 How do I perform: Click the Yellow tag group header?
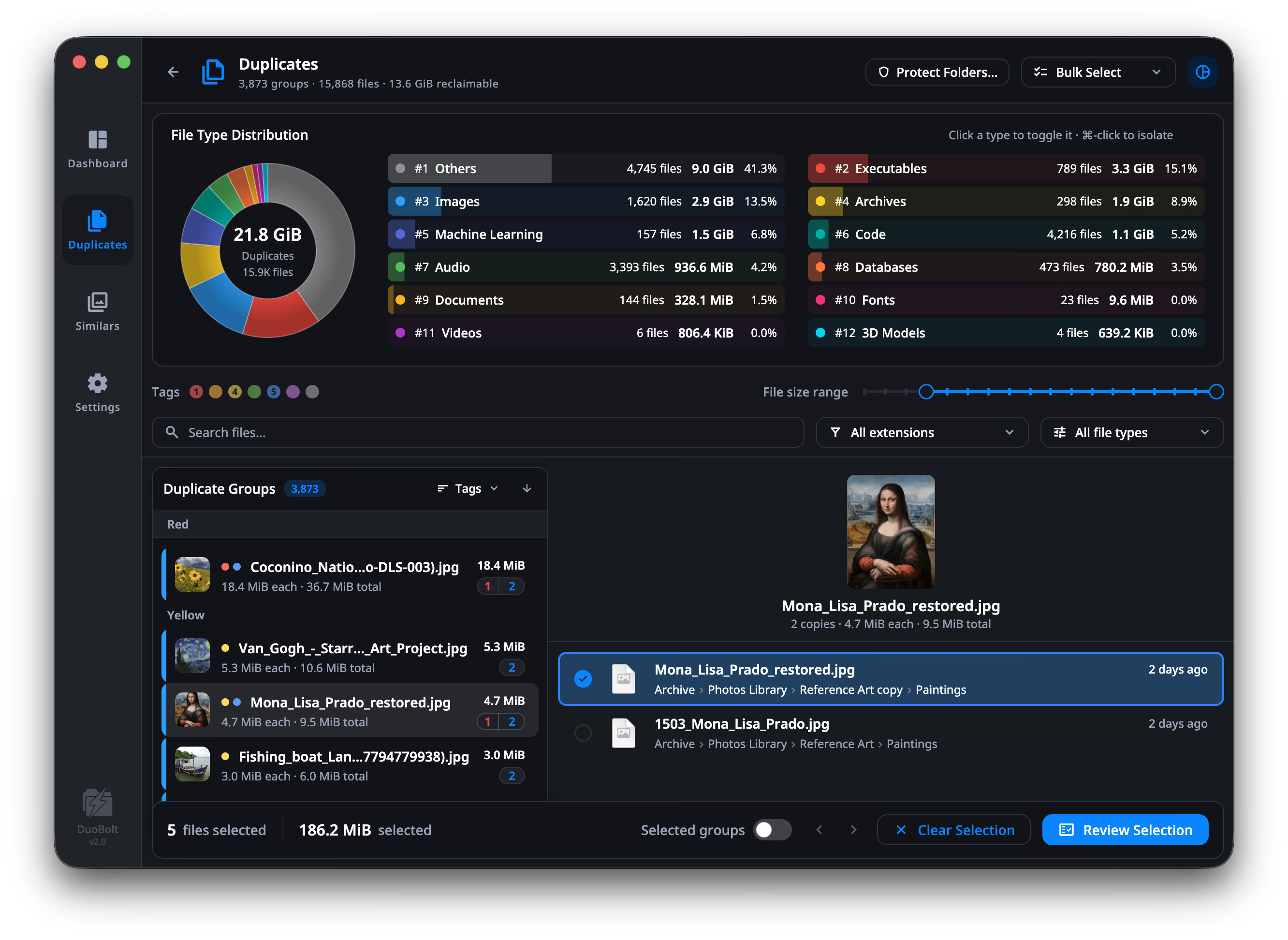pos(186,615)
